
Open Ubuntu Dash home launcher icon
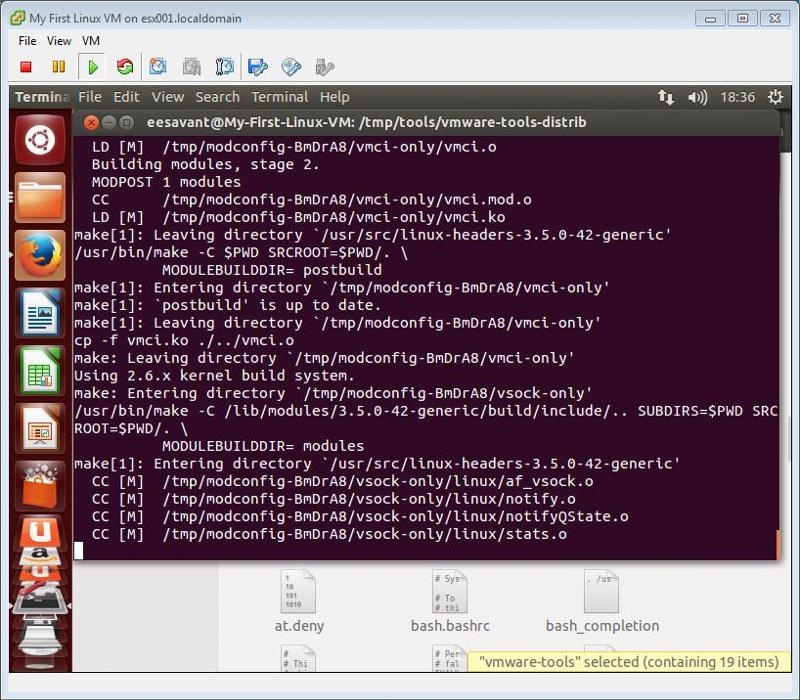point(40,140)
